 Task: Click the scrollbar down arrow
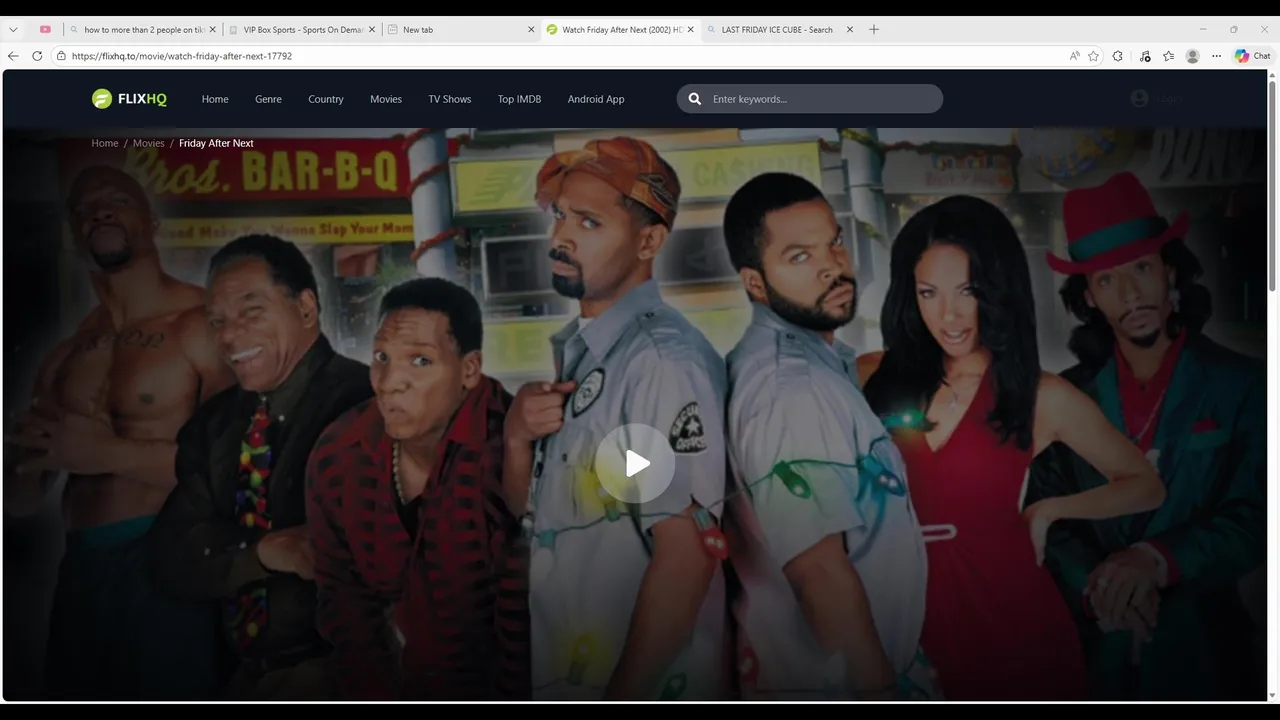[1273, 695]
